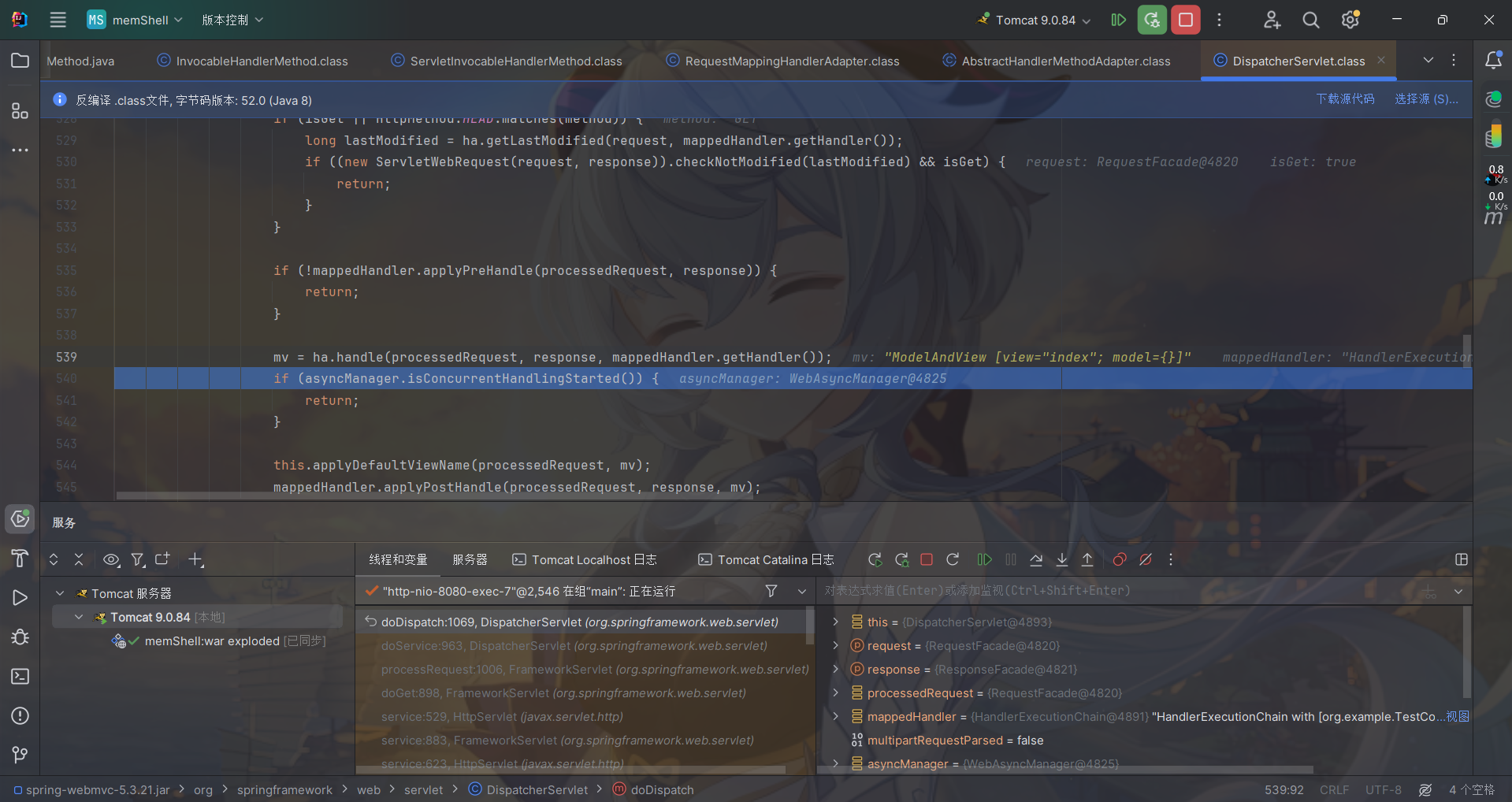Open the Project tool window folder icon

click(x=20, y=61)
